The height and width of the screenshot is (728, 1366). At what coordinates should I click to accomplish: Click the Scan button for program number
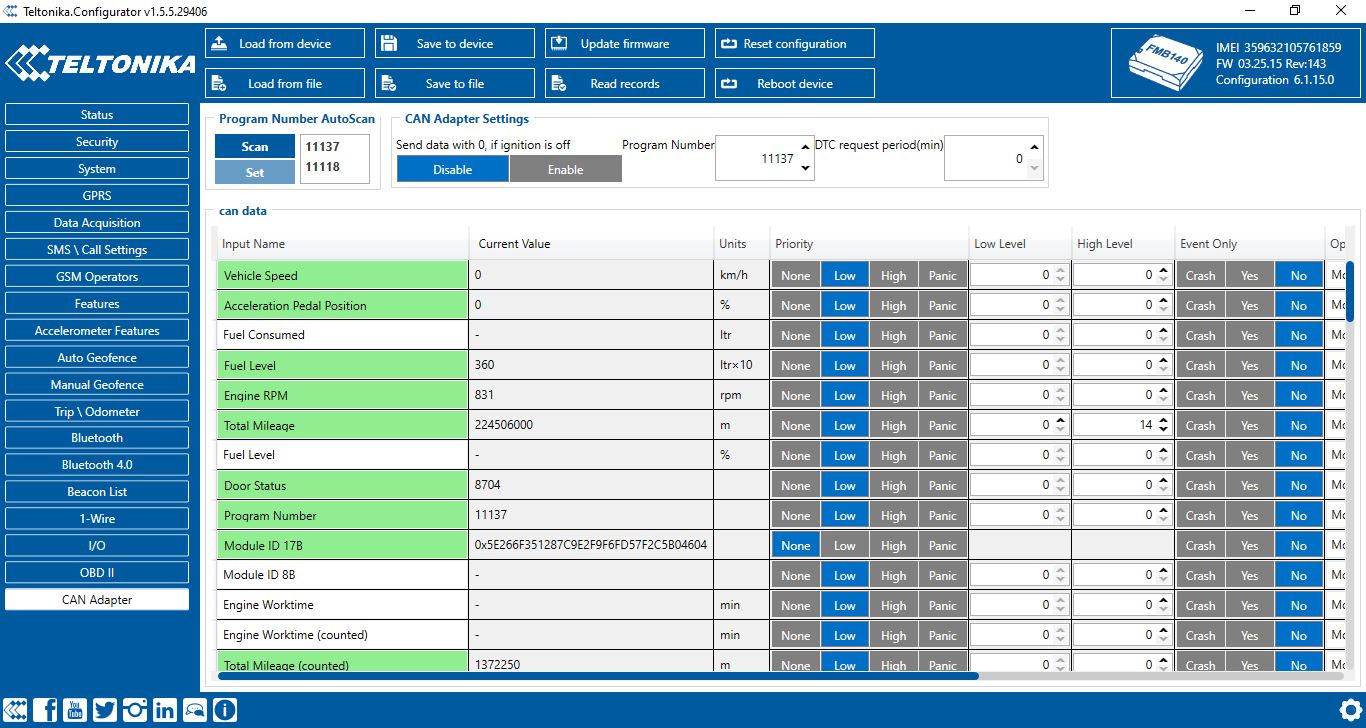click(255, 147)
